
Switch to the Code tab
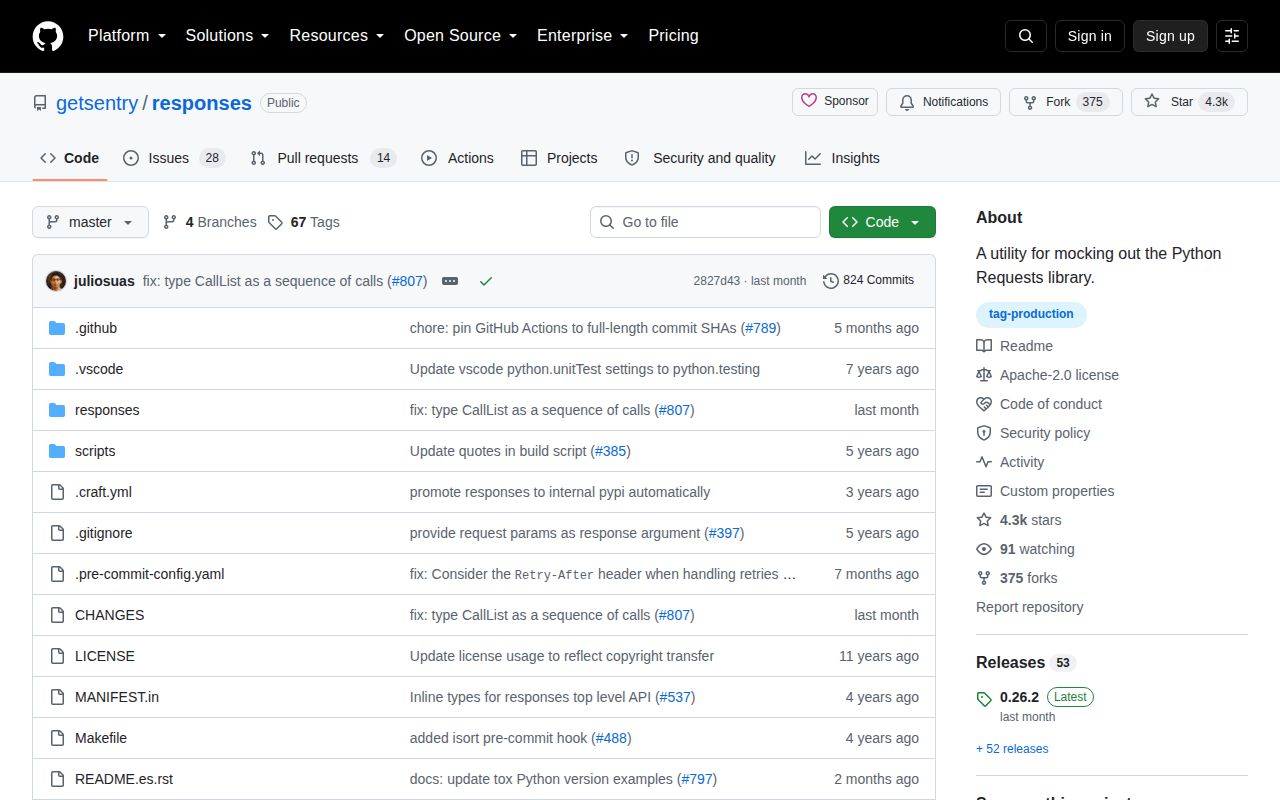(x=70, y=158)
